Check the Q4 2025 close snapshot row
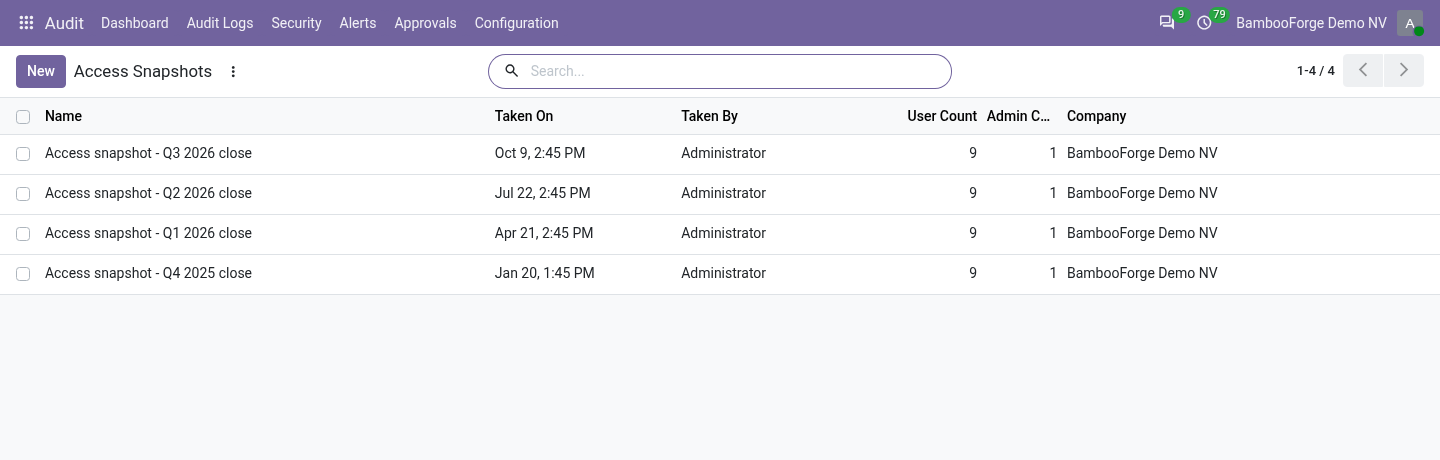1440x460 pixels. tap(23, 274)
